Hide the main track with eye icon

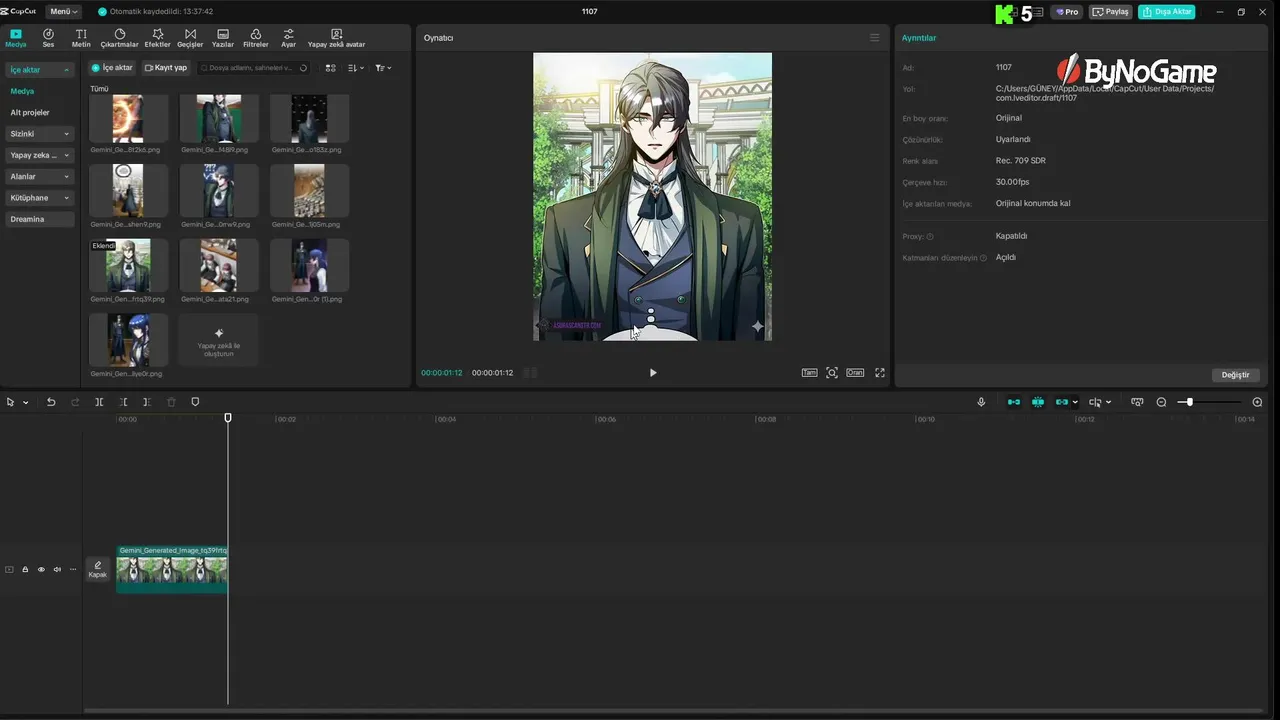click(41, 569)
